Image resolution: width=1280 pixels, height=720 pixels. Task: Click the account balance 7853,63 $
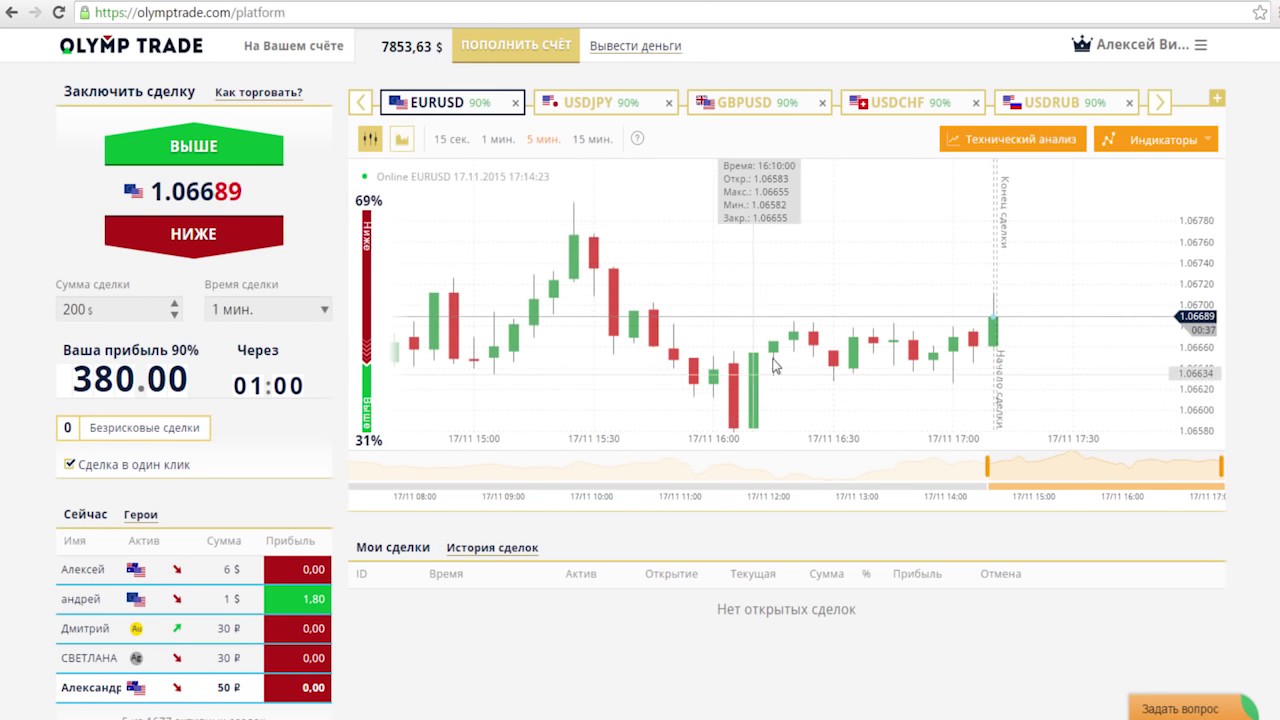coord(412,46)
